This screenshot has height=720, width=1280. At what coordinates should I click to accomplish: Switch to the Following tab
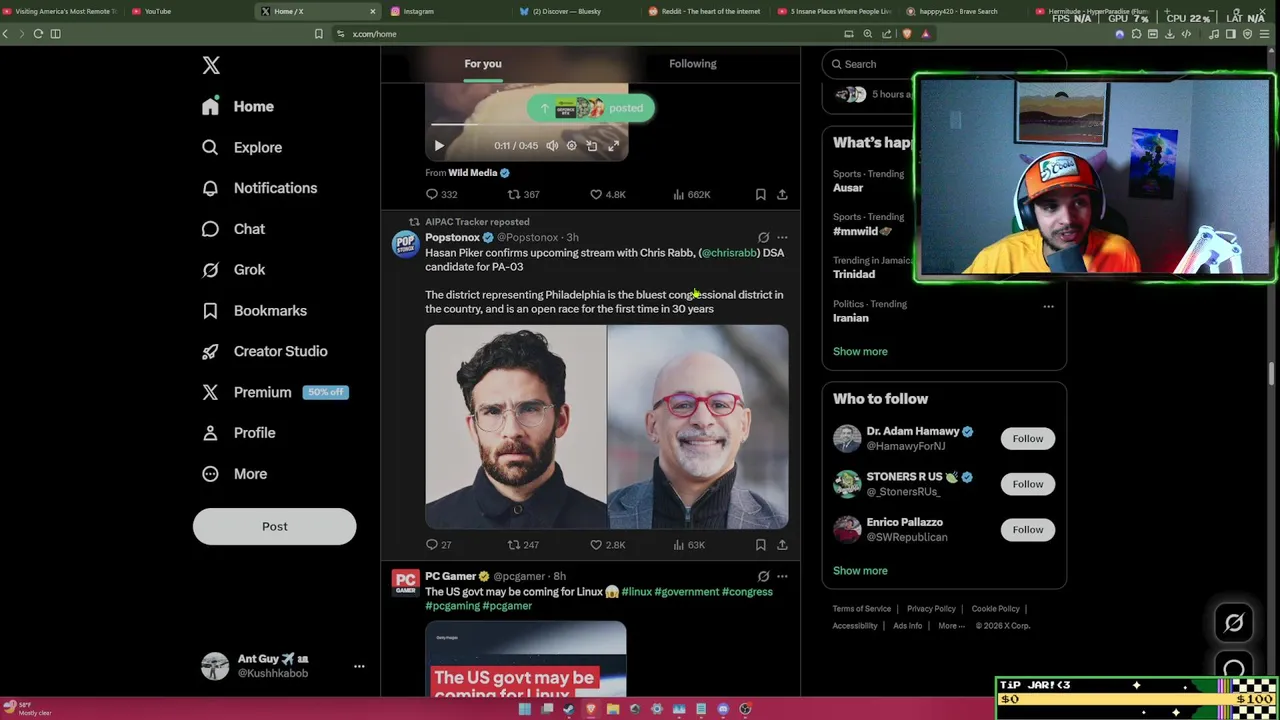pyautogui.click(x=693, y=64)
